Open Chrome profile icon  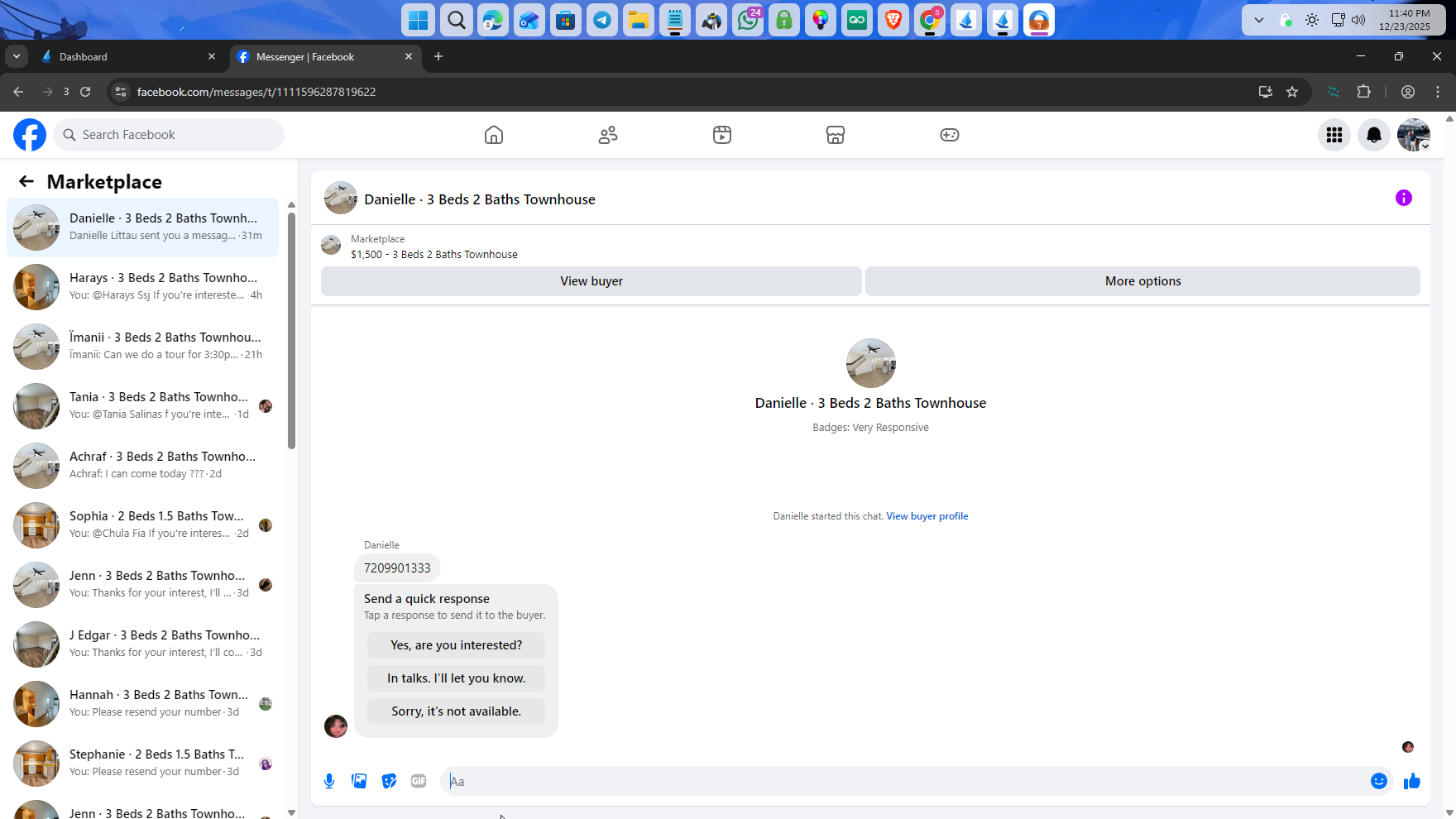1408,92
